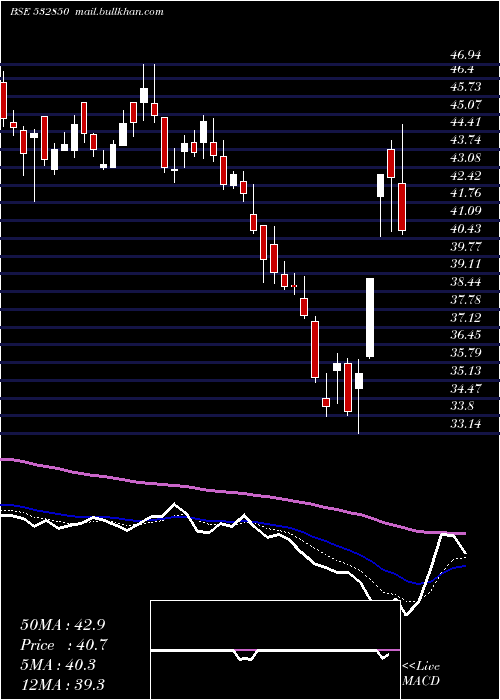The height and width of the screenshot is (700, 500).
Task: Click the mail.bullkhan.com text
Action: pyautogui.click(x=119, y=12)
